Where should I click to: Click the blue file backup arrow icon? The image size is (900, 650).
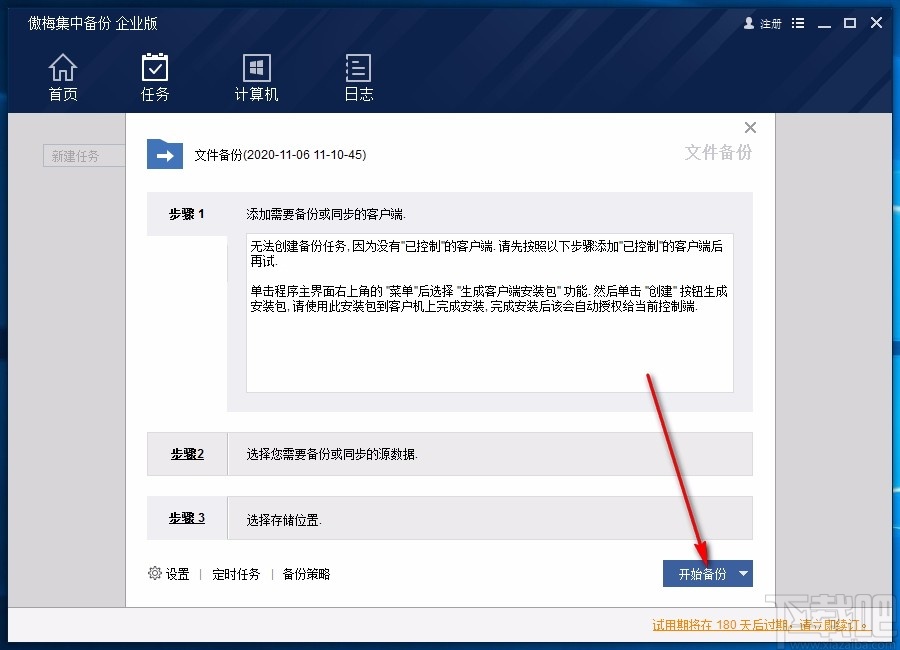pyautogui.click(x=164, y=155)
